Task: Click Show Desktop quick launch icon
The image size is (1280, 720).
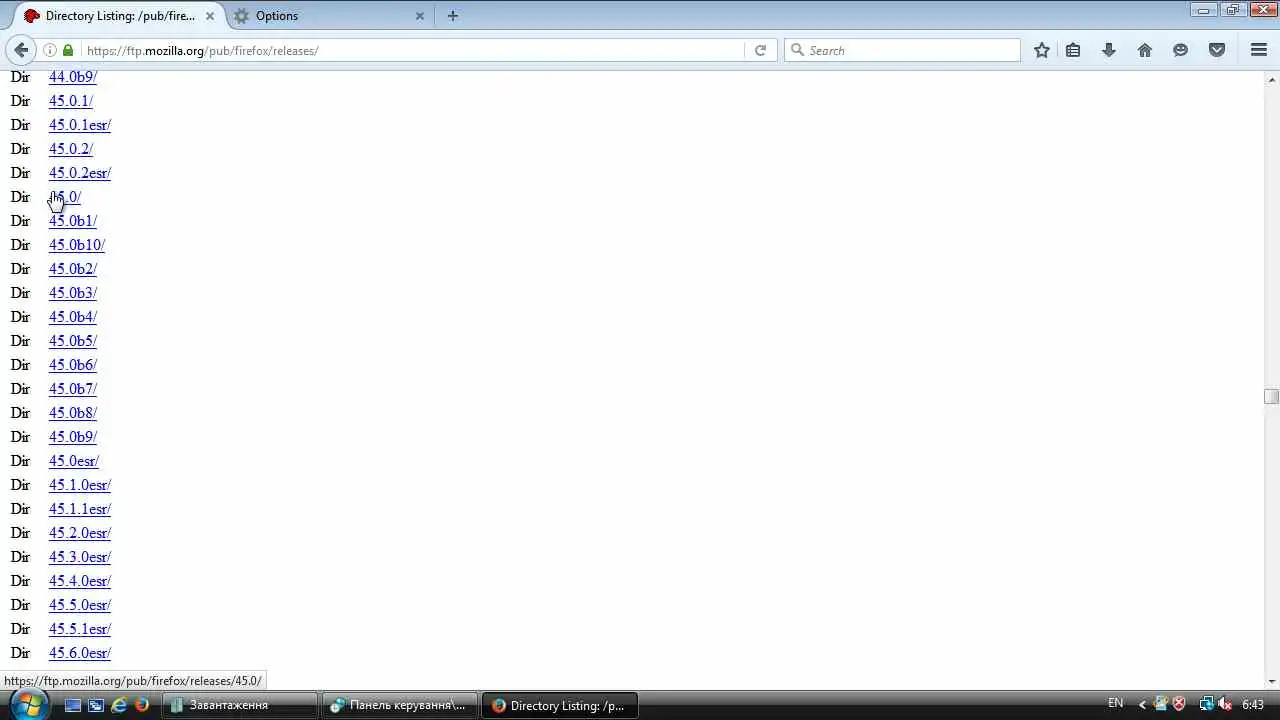Action: 73,705
